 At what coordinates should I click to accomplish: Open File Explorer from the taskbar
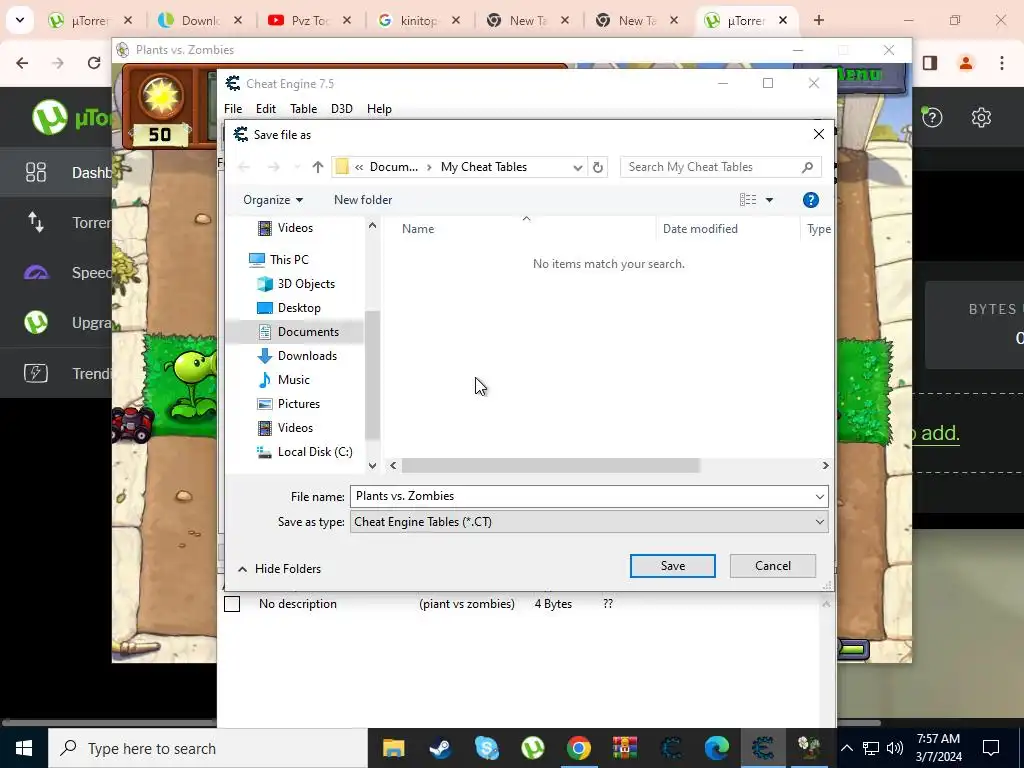(x=394, y=748)
